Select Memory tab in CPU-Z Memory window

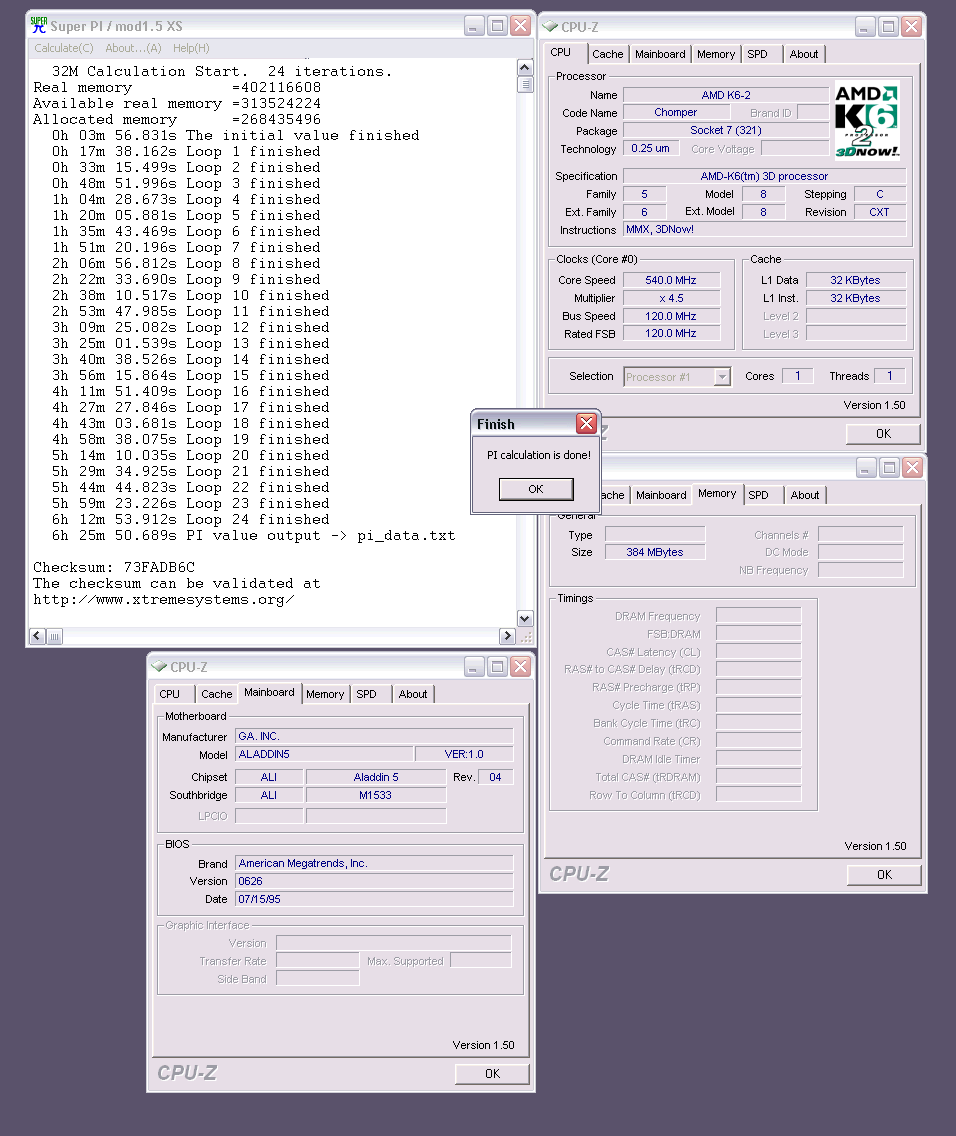717,493
